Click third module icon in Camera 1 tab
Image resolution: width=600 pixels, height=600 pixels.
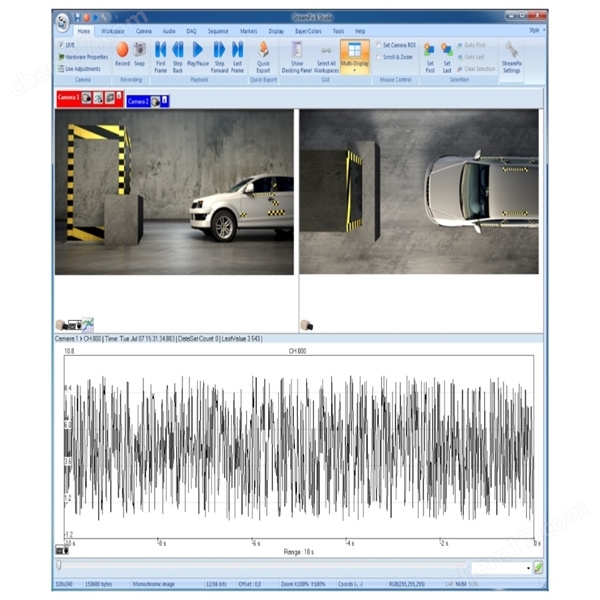pos(110,98)
